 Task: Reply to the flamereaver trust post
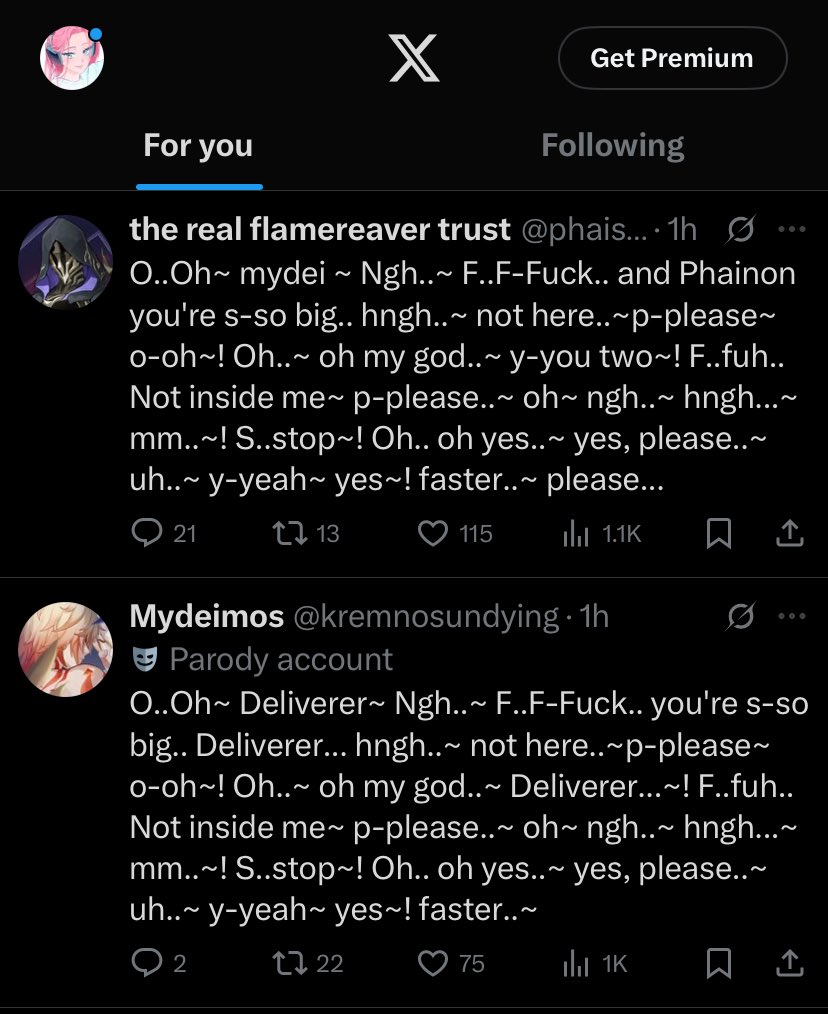click(147, 534)
